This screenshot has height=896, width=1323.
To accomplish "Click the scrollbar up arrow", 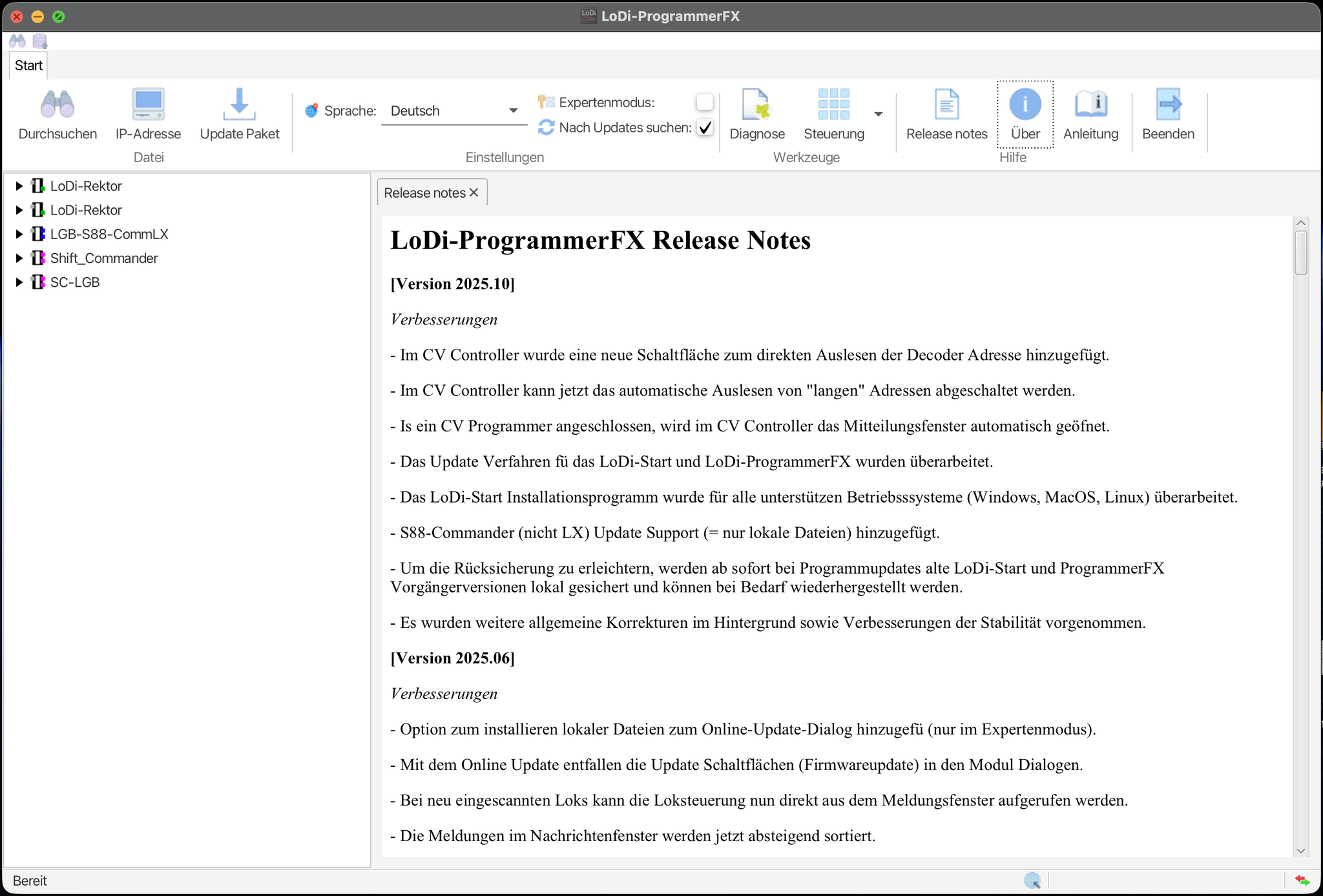I will [x=1301, y=223].
